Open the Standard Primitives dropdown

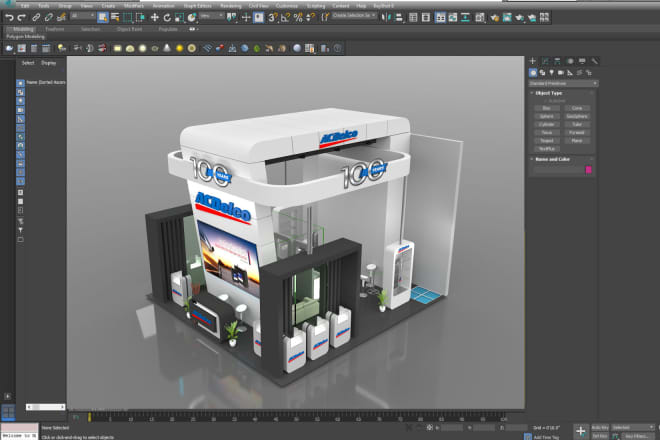coord(563,83)
